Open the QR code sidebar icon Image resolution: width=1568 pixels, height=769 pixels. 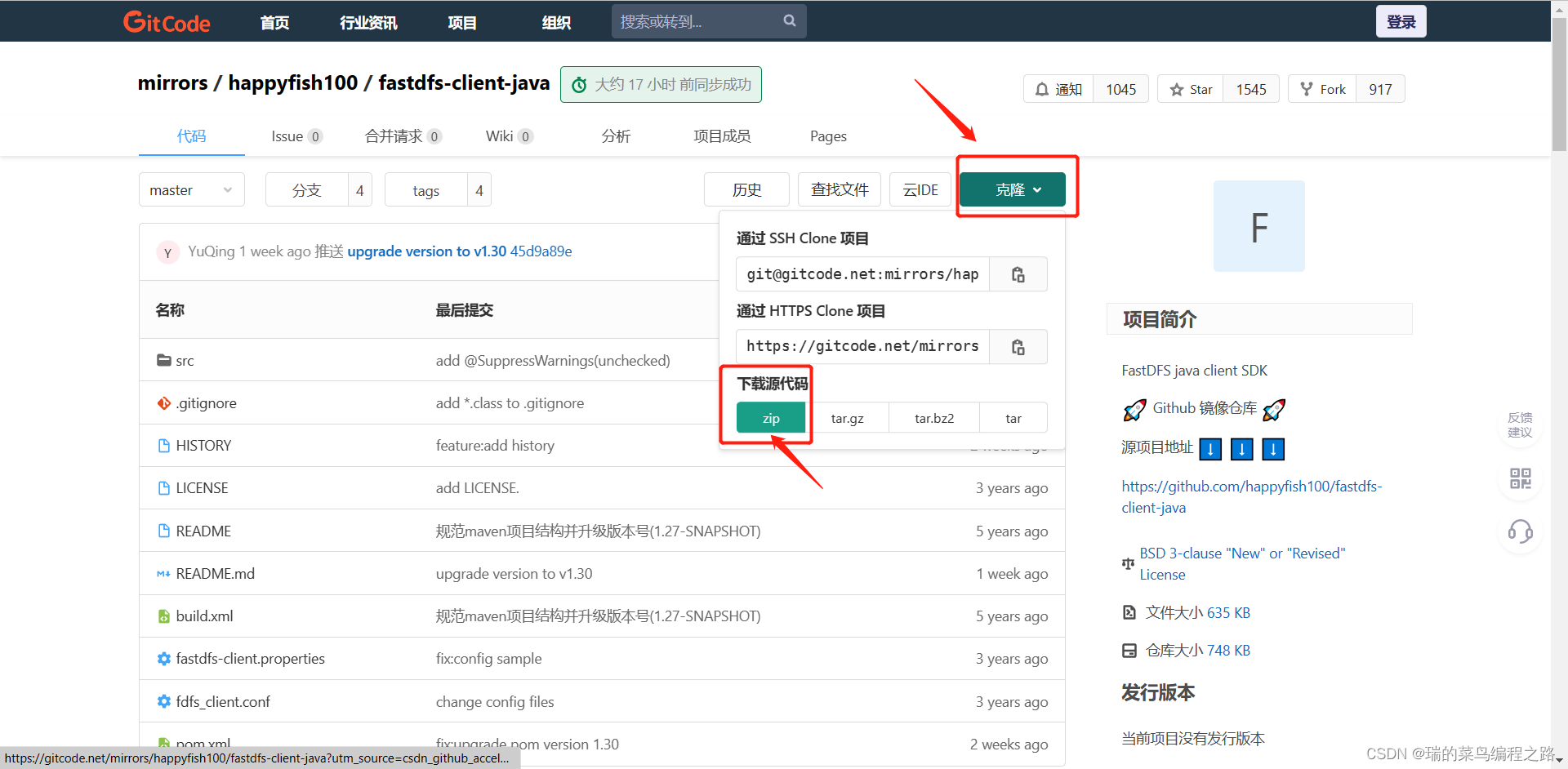coord(1520,478)
